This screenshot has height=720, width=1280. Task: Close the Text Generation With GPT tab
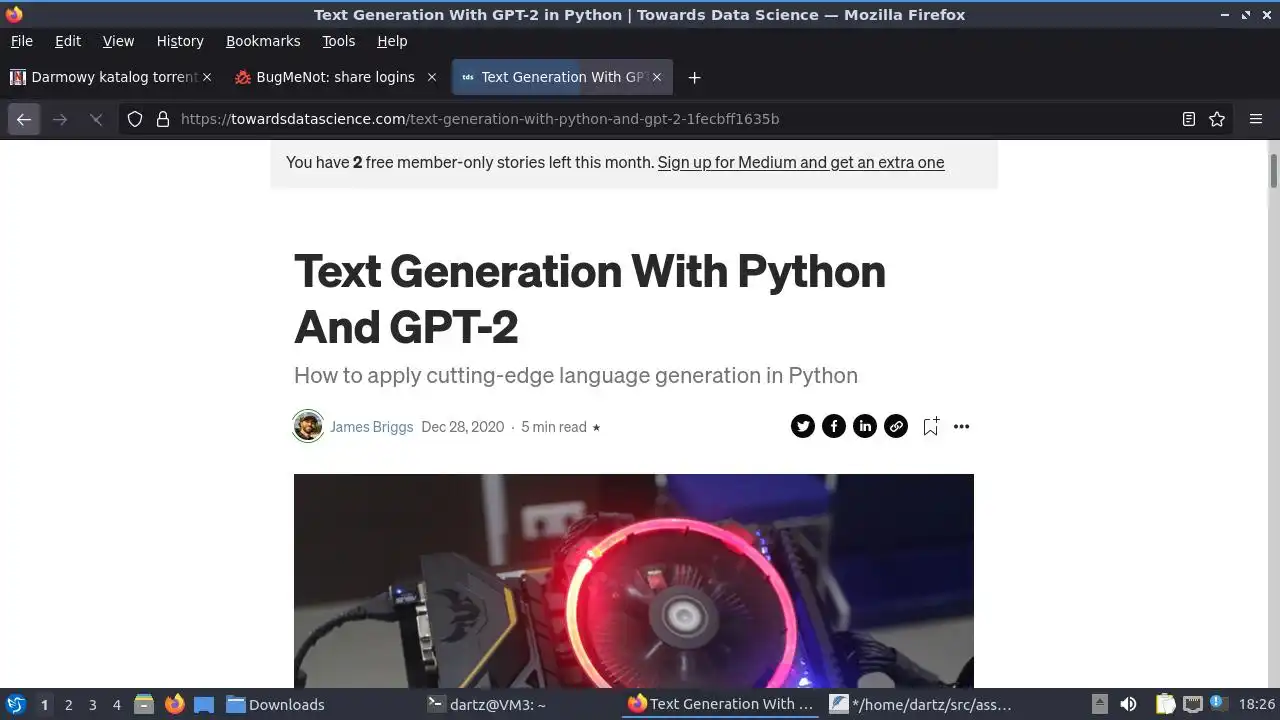(656, 77)
